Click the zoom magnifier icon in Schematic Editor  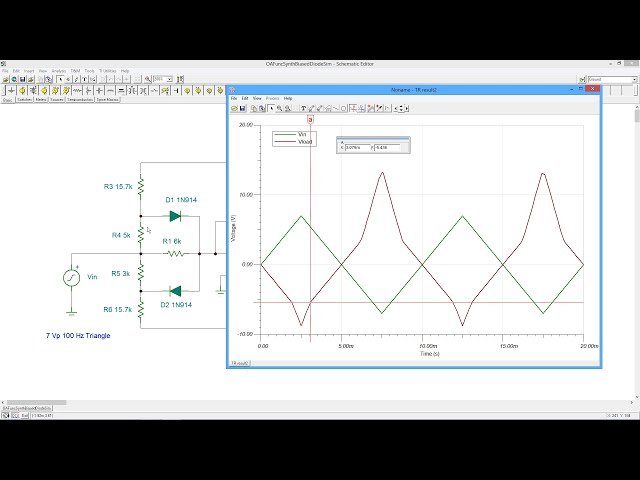coord(147,79)
